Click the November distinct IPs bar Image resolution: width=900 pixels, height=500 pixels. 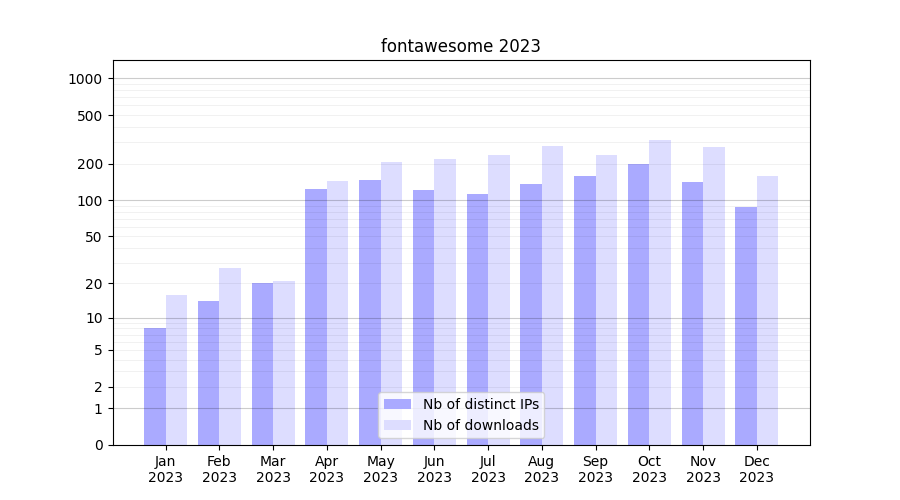click(692, 313)
